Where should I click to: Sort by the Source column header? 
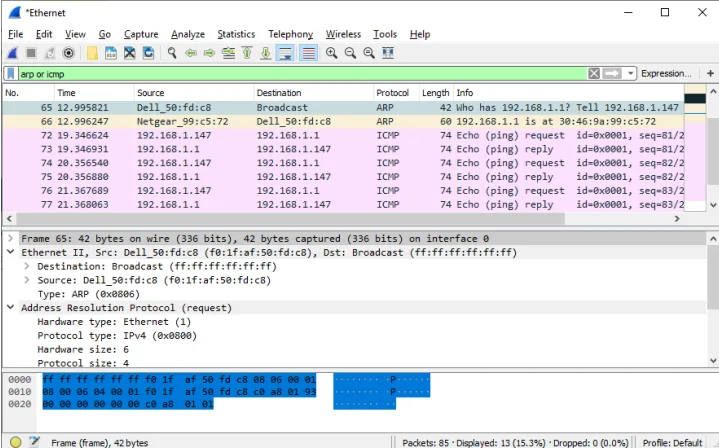(194, 93)
